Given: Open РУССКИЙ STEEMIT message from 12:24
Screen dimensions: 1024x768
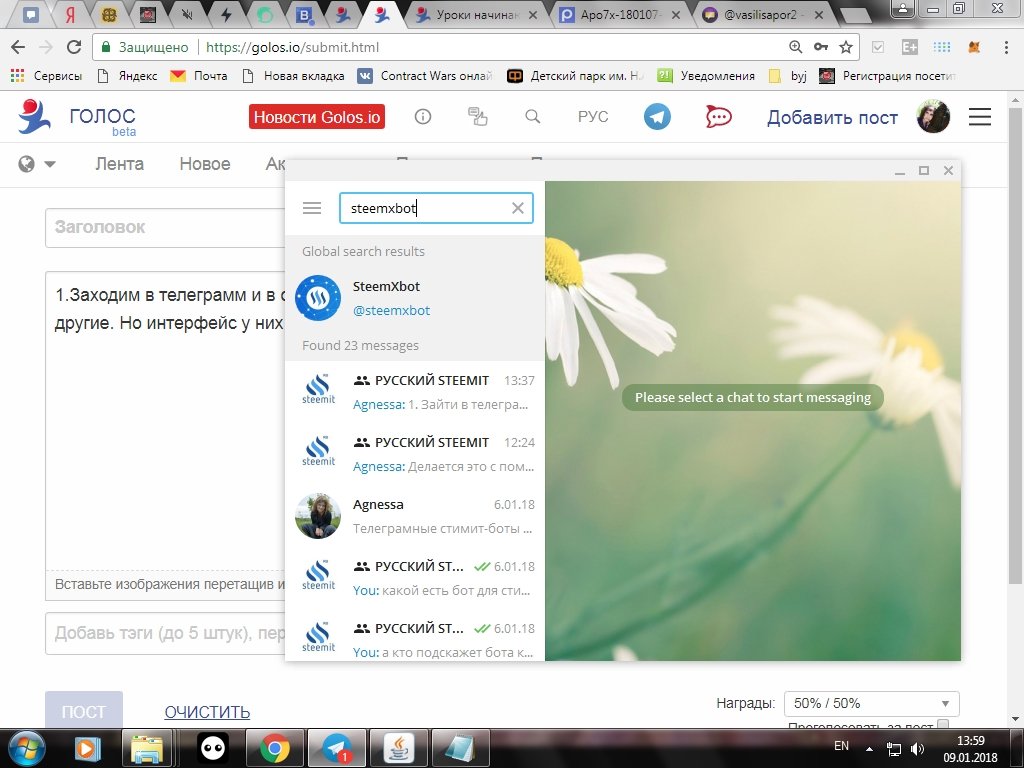Looking at the screenshot, I should [415, 454].
